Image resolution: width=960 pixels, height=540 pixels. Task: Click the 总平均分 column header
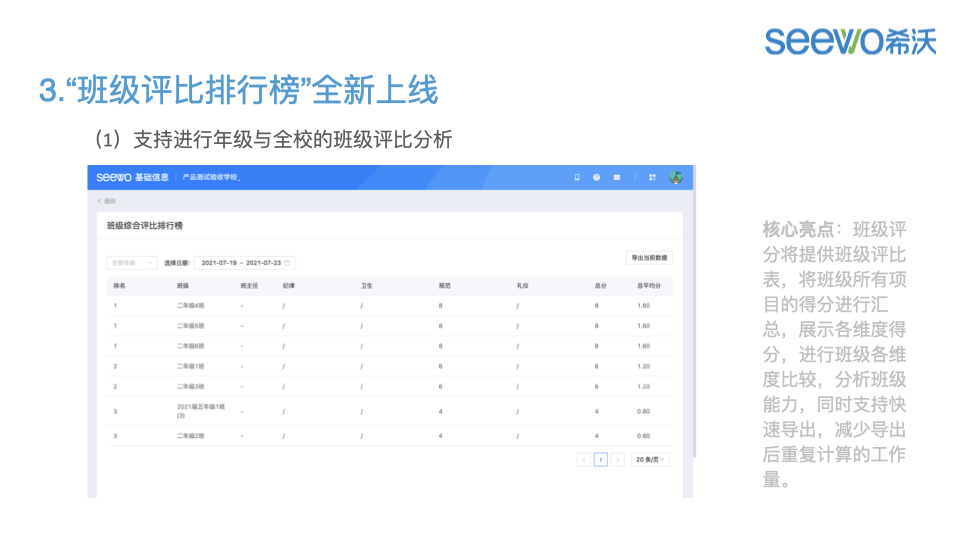(649, 285)
